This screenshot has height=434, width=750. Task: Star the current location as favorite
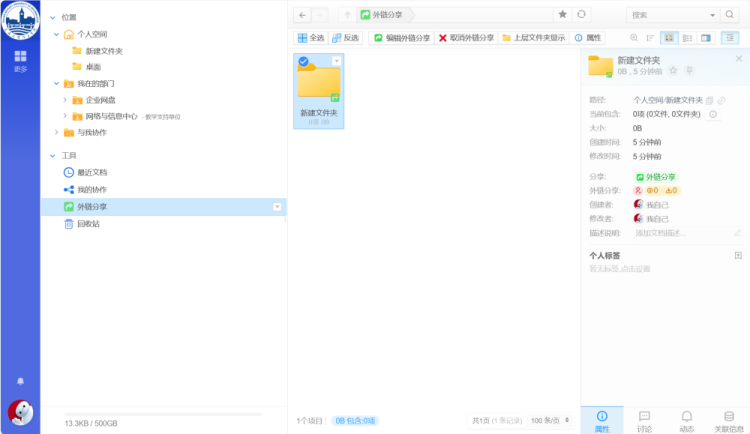pyautogui.click(x=562, y=15)
